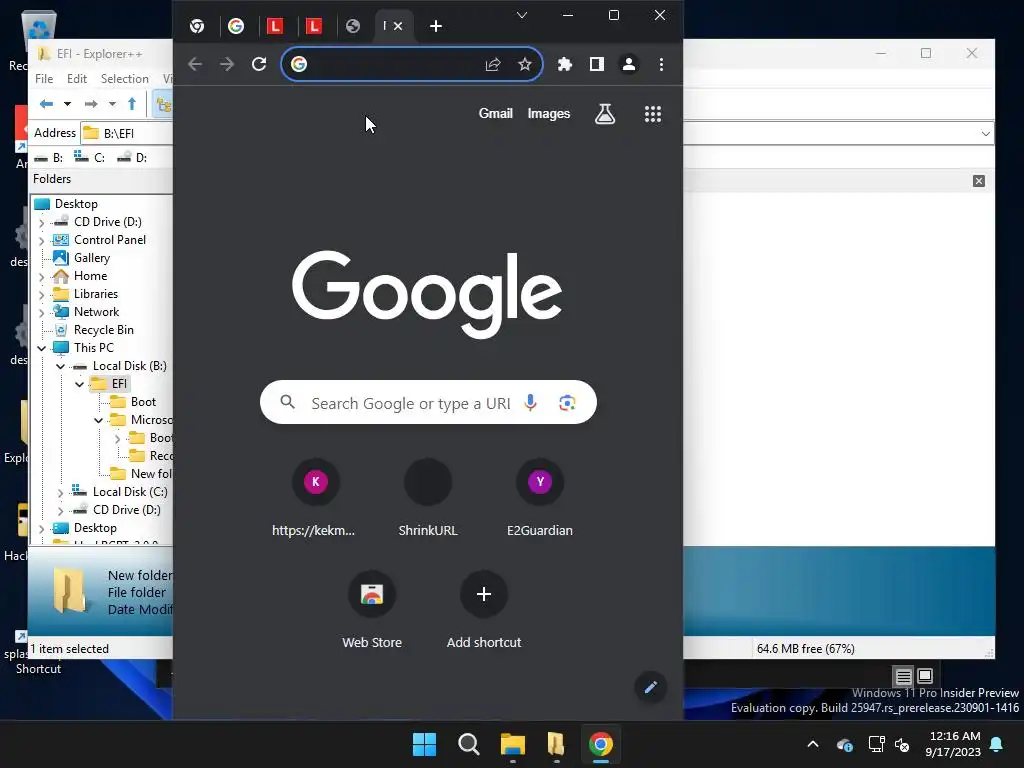
Task: Open Chrome extensions puzzle icon
Action: click(565, 64)
